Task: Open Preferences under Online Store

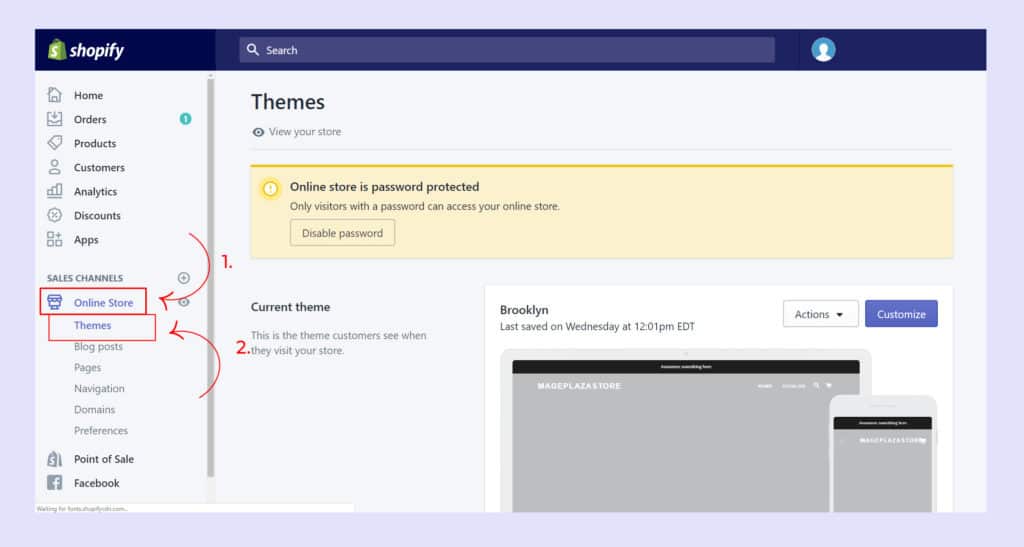Action: click(x=101, y=430)
